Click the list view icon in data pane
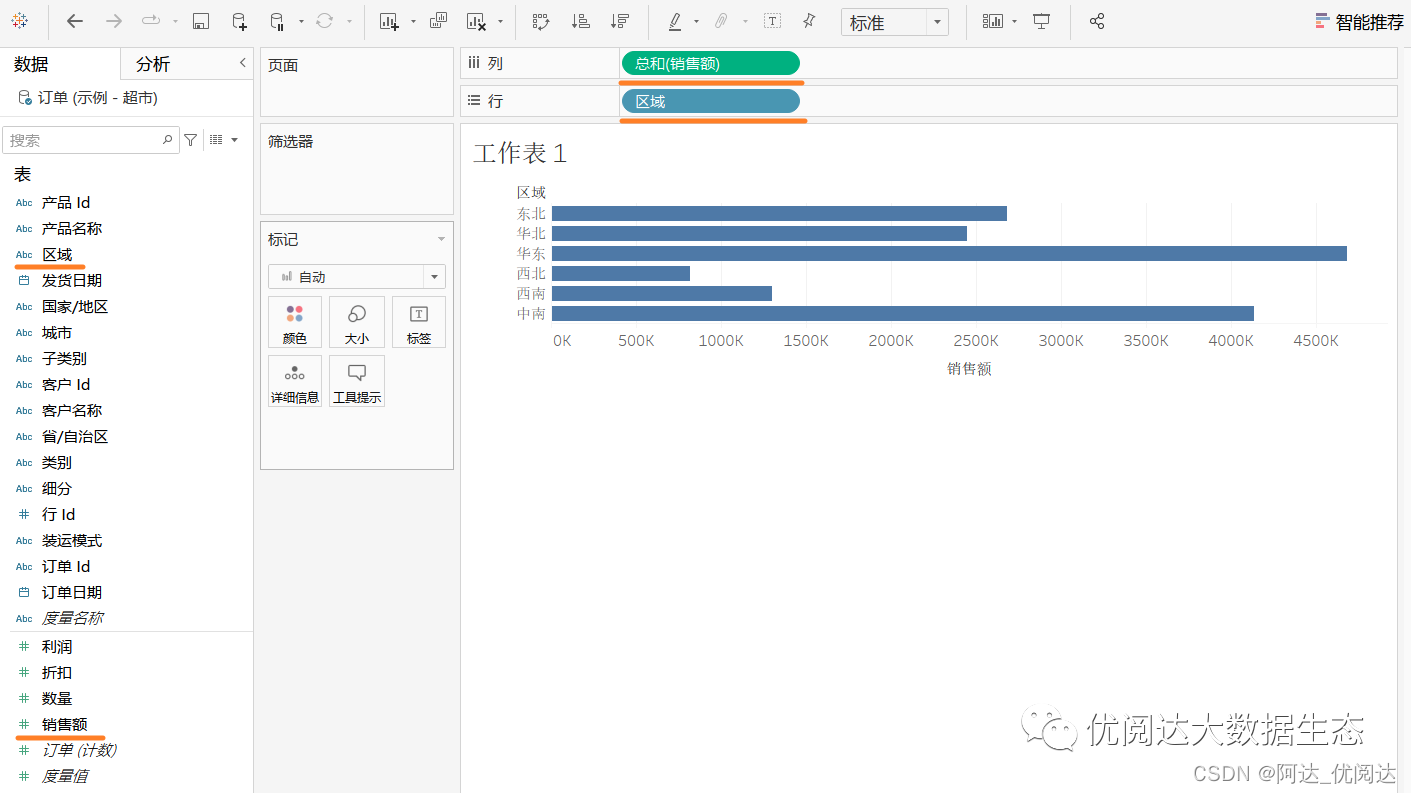 (217, 140)
